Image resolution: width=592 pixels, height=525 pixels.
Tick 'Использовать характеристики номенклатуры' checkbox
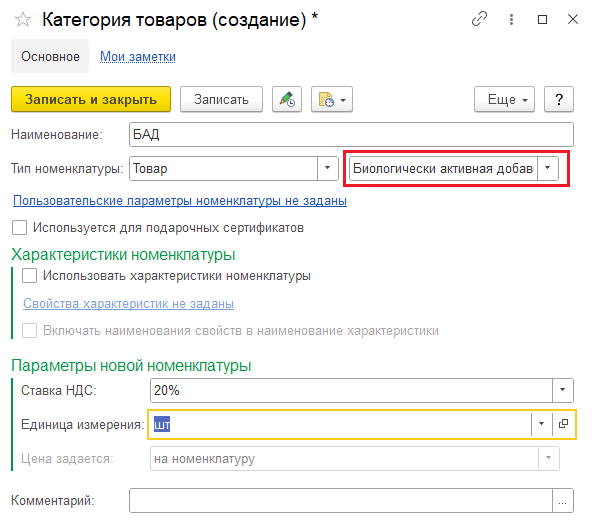[x=29, y=276]
